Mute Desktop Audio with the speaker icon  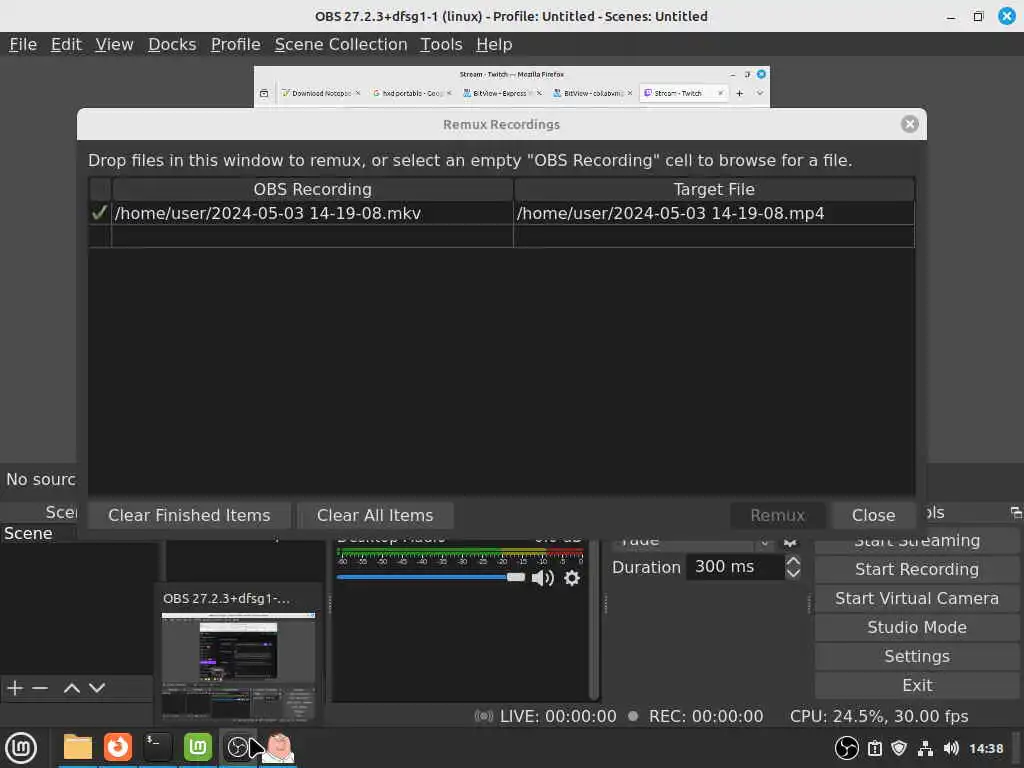tap(542, 578)
